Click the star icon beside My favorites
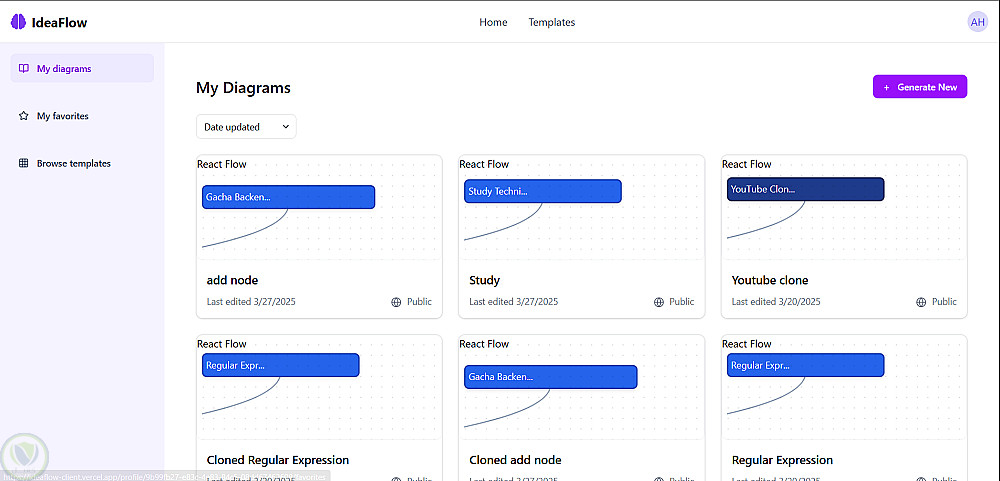The height and width of the screenshot is (481, 1000). 24,116
